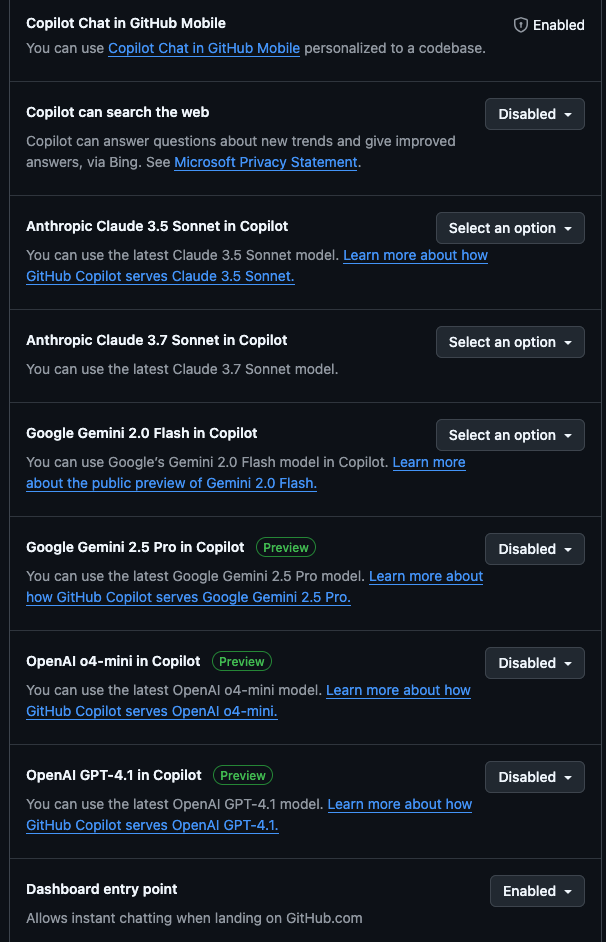Open the Gemini 2.0 Flash public preview link
Image resolution: width=606 pixels, height=942 pixels.
[170, 483]
